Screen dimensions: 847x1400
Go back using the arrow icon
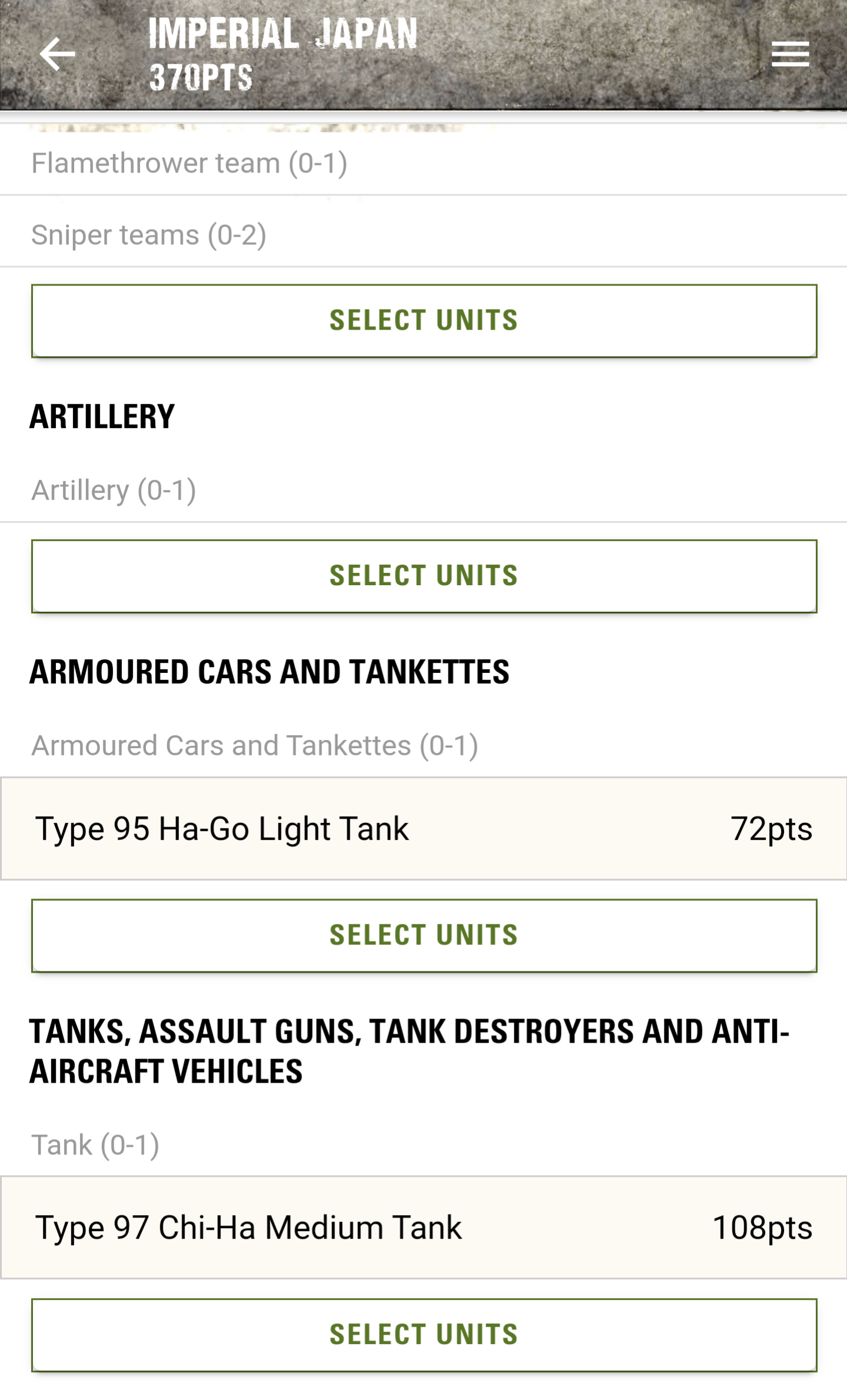coord(57,54)
